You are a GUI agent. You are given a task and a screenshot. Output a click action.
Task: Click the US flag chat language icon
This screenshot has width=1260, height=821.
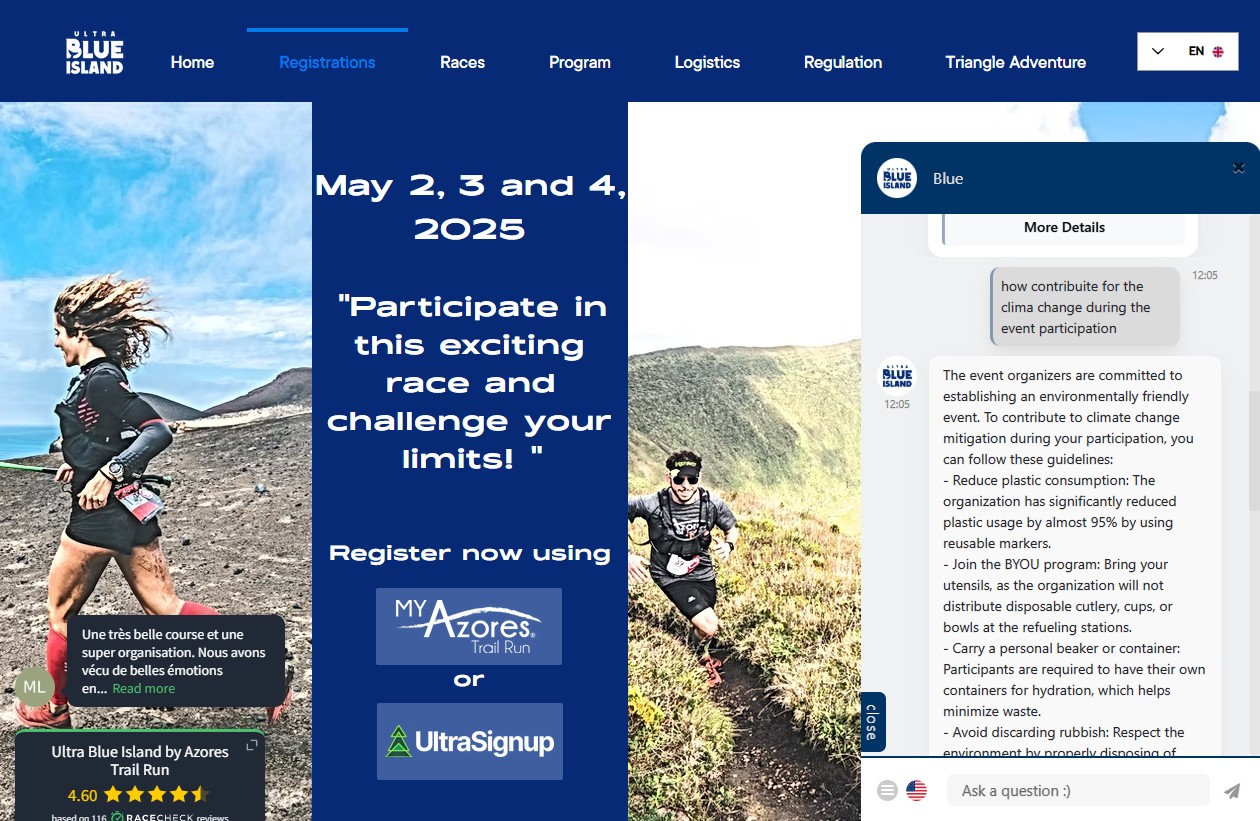916,791
